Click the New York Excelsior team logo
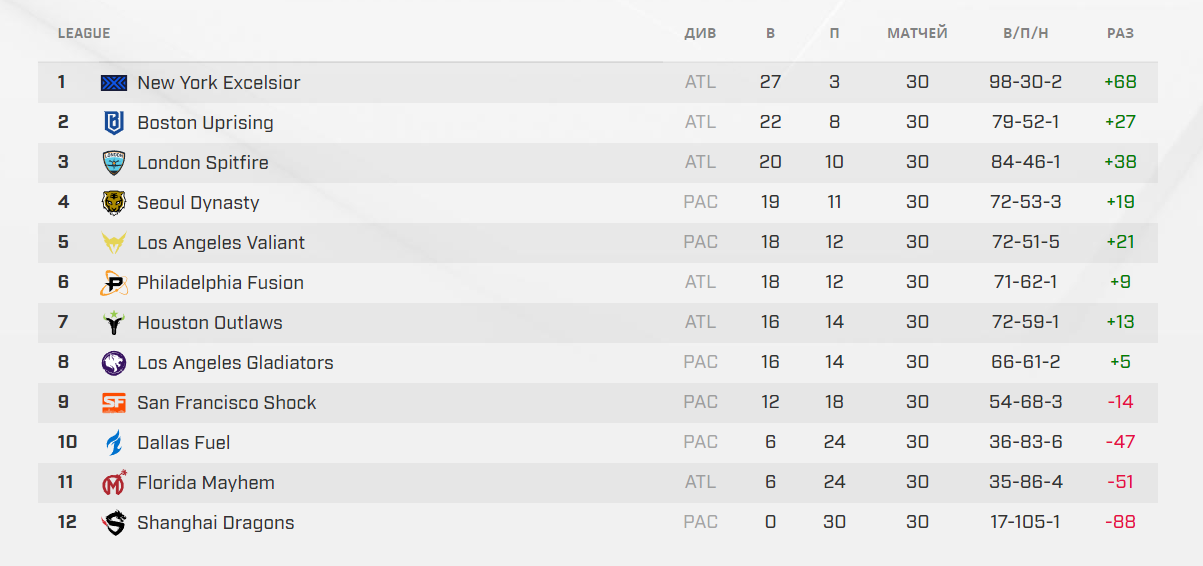The image size is (1203, 566). [x=114, y=83]
